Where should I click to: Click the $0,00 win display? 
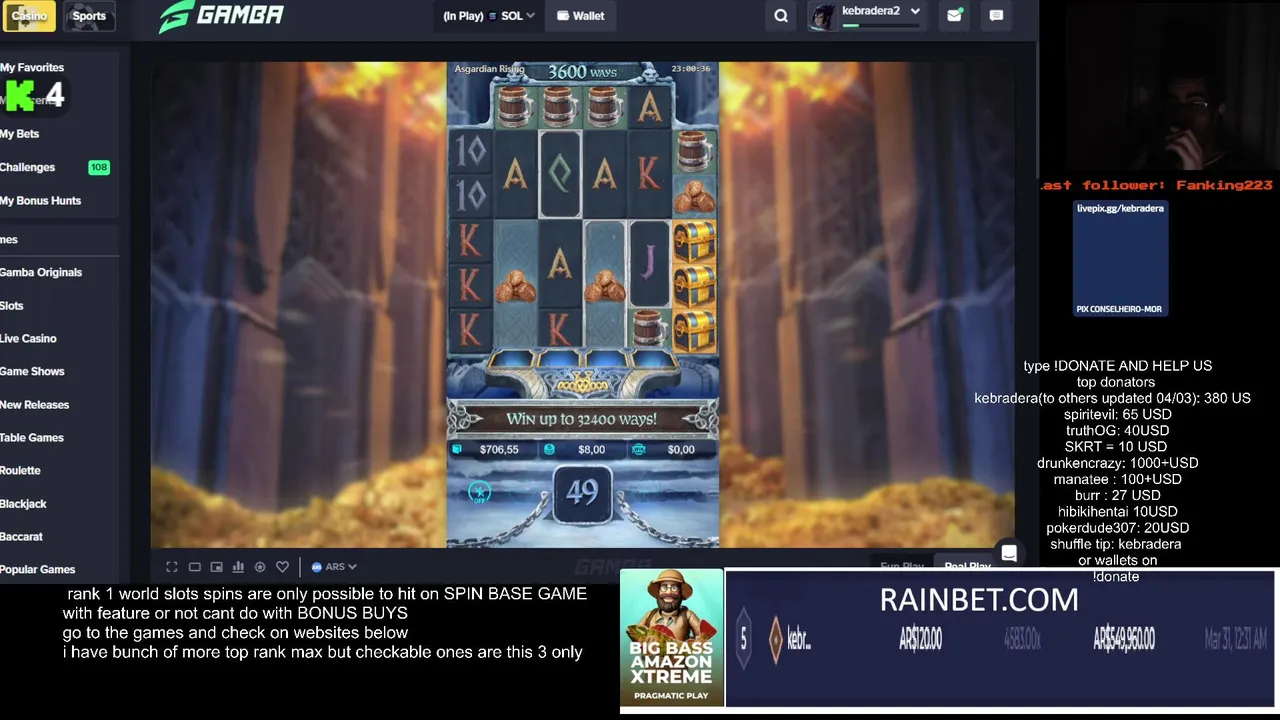click(681, 450)
